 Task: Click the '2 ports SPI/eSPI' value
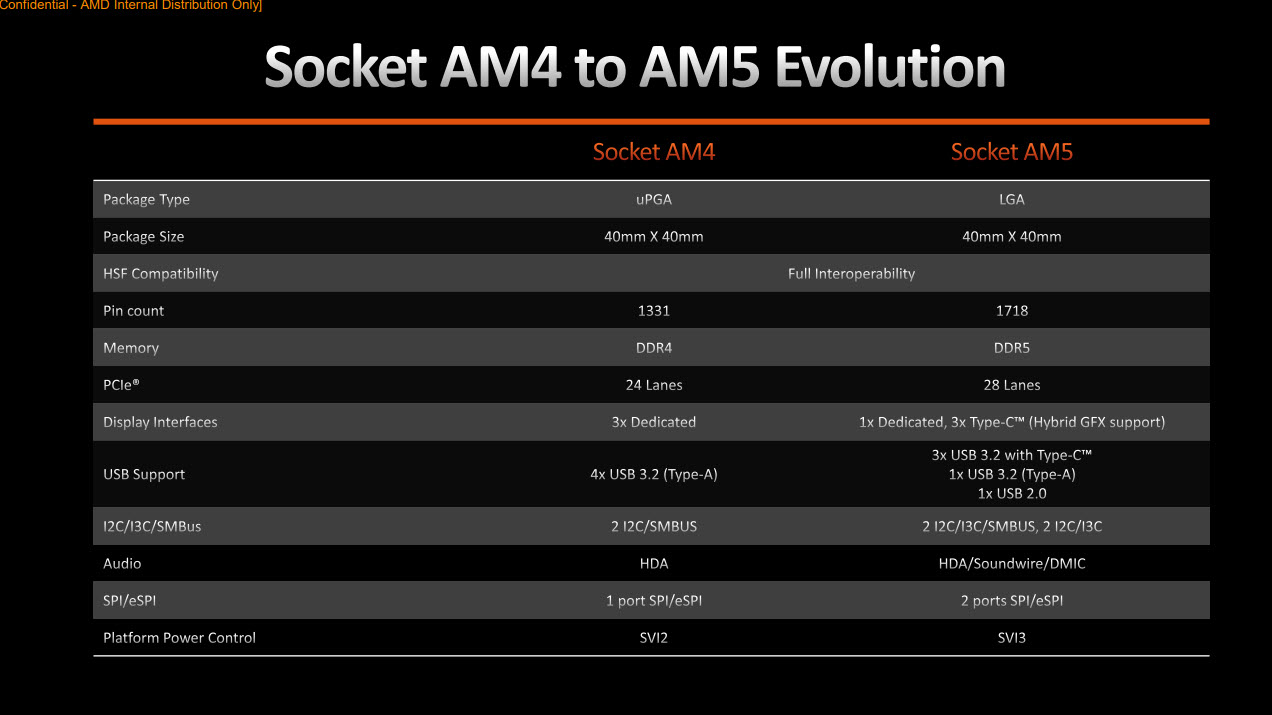1012,601
